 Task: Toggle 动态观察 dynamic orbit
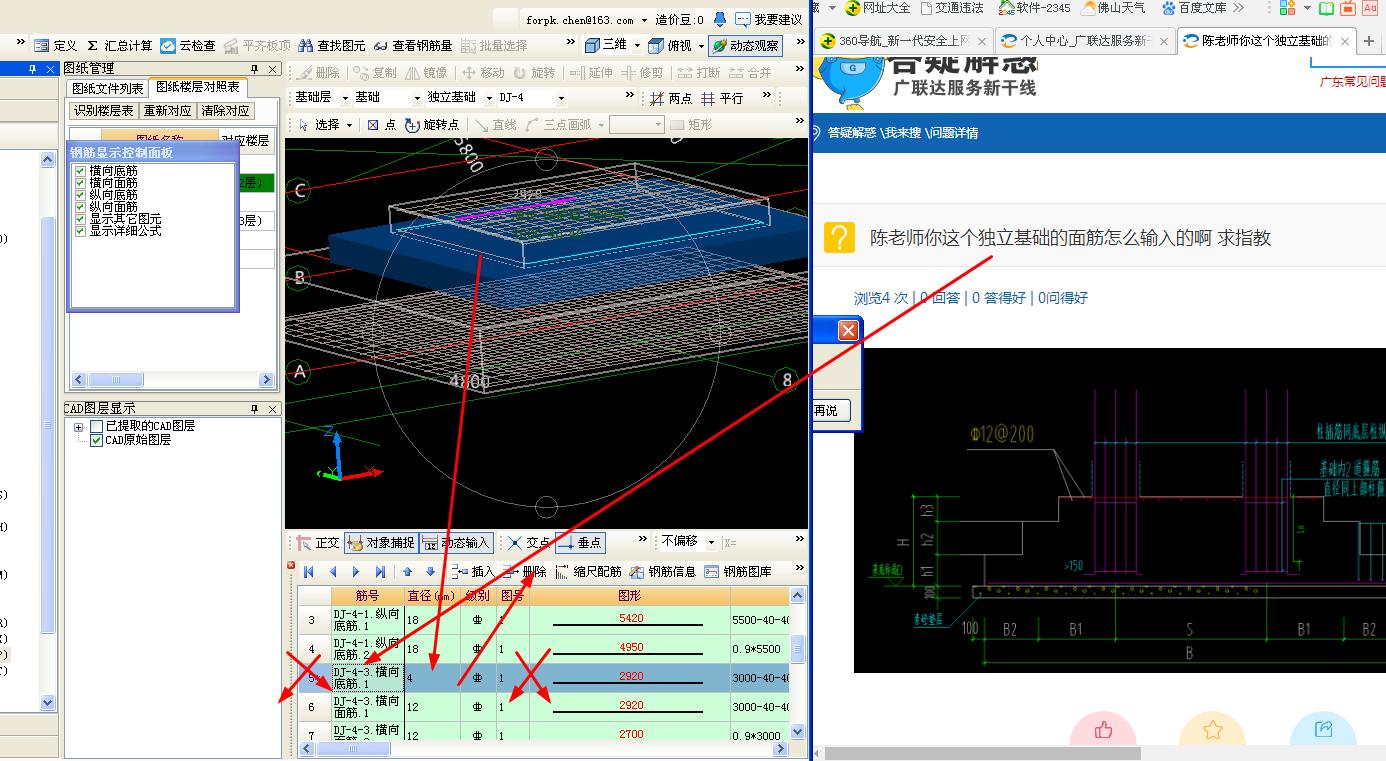pos(745,45)
